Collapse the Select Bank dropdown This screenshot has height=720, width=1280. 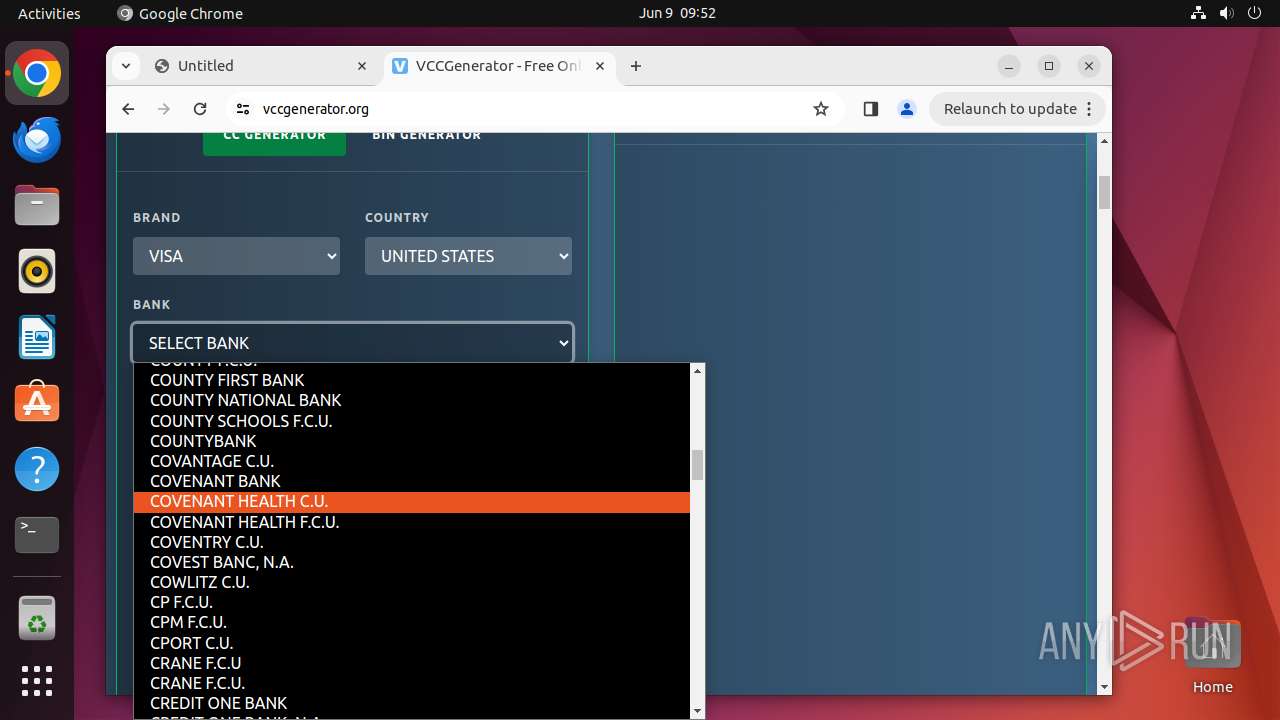click(352, 343)
